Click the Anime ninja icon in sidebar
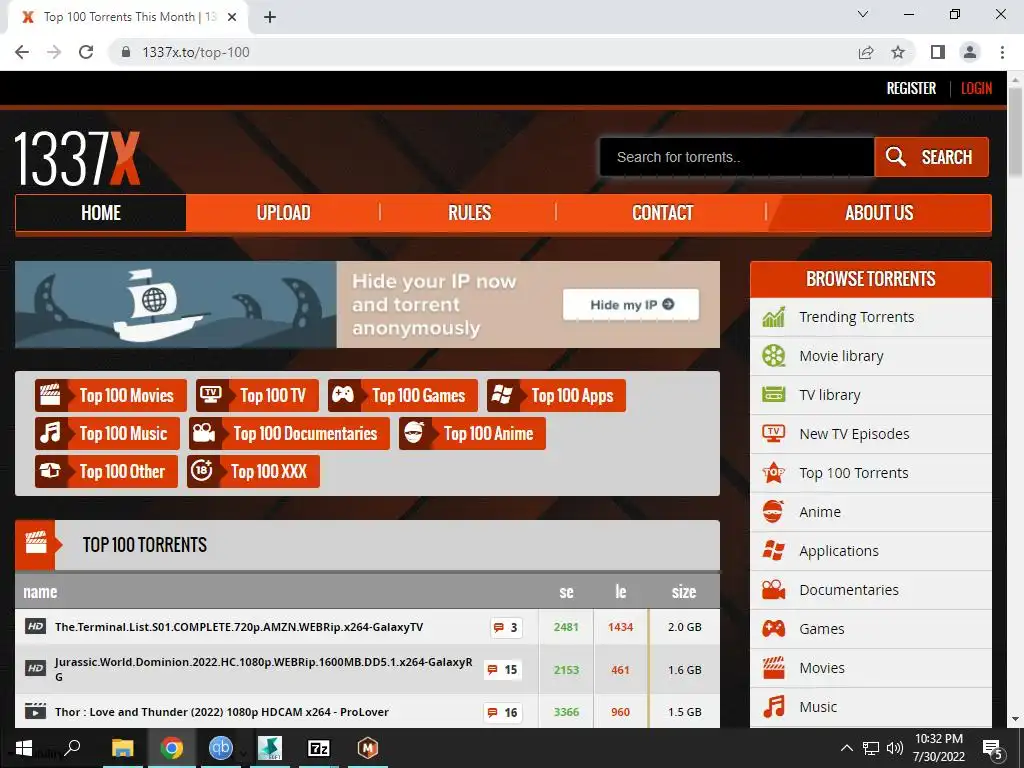 pos(773,511)
